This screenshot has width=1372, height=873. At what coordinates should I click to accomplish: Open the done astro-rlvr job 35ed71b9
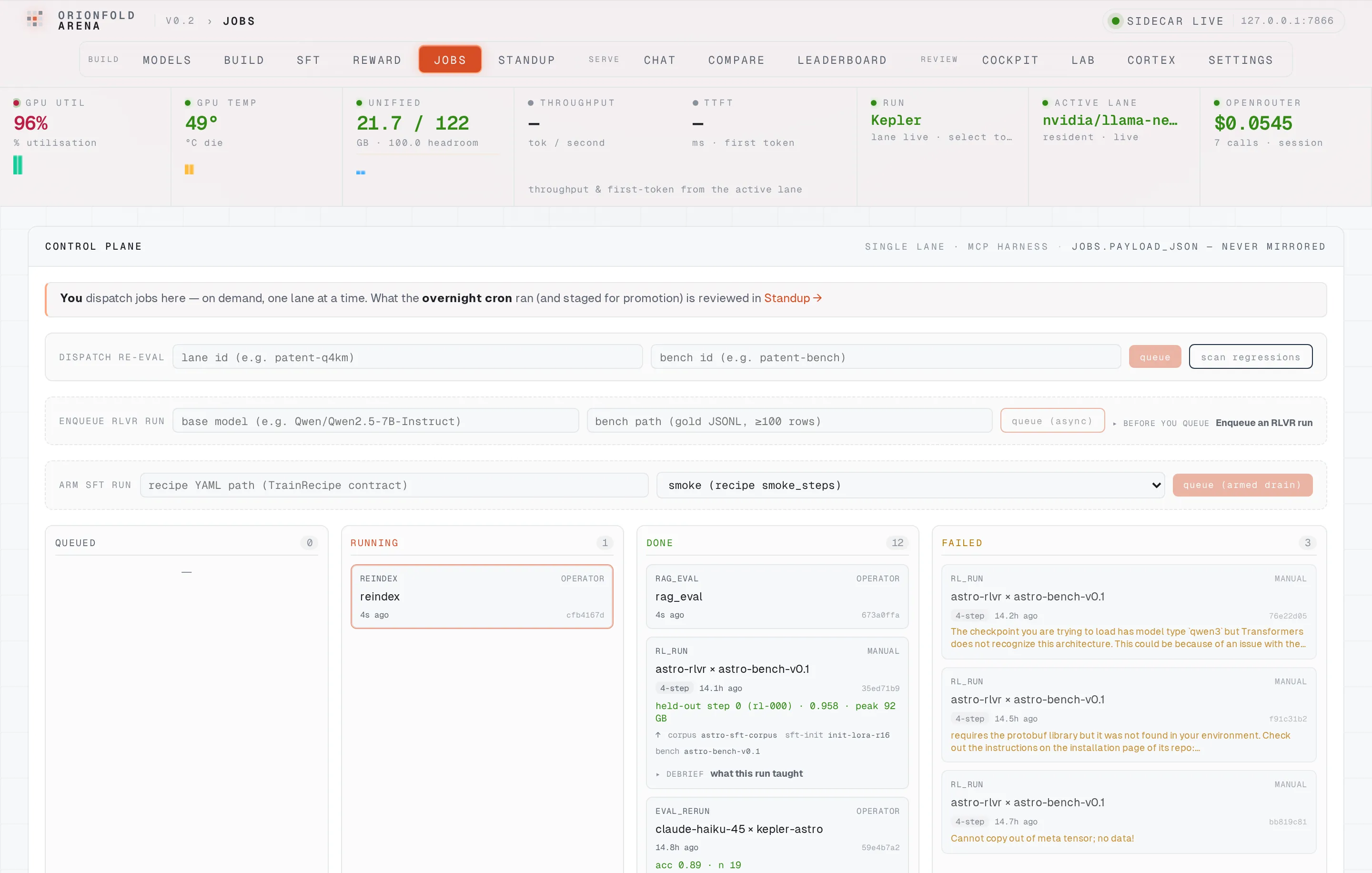click(777, 712)
